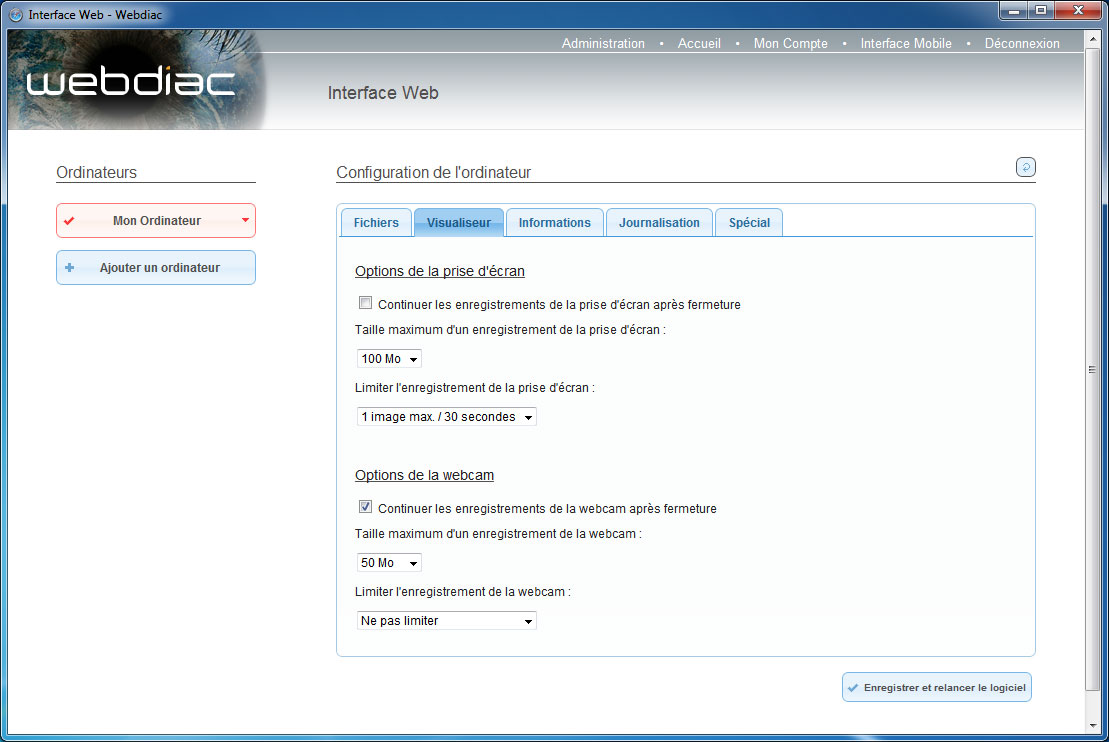The height and width of the screenshot is (742, 1109).
Task: Expand the Ne pas limiter webcam dropdown
Action: point(446,621)
